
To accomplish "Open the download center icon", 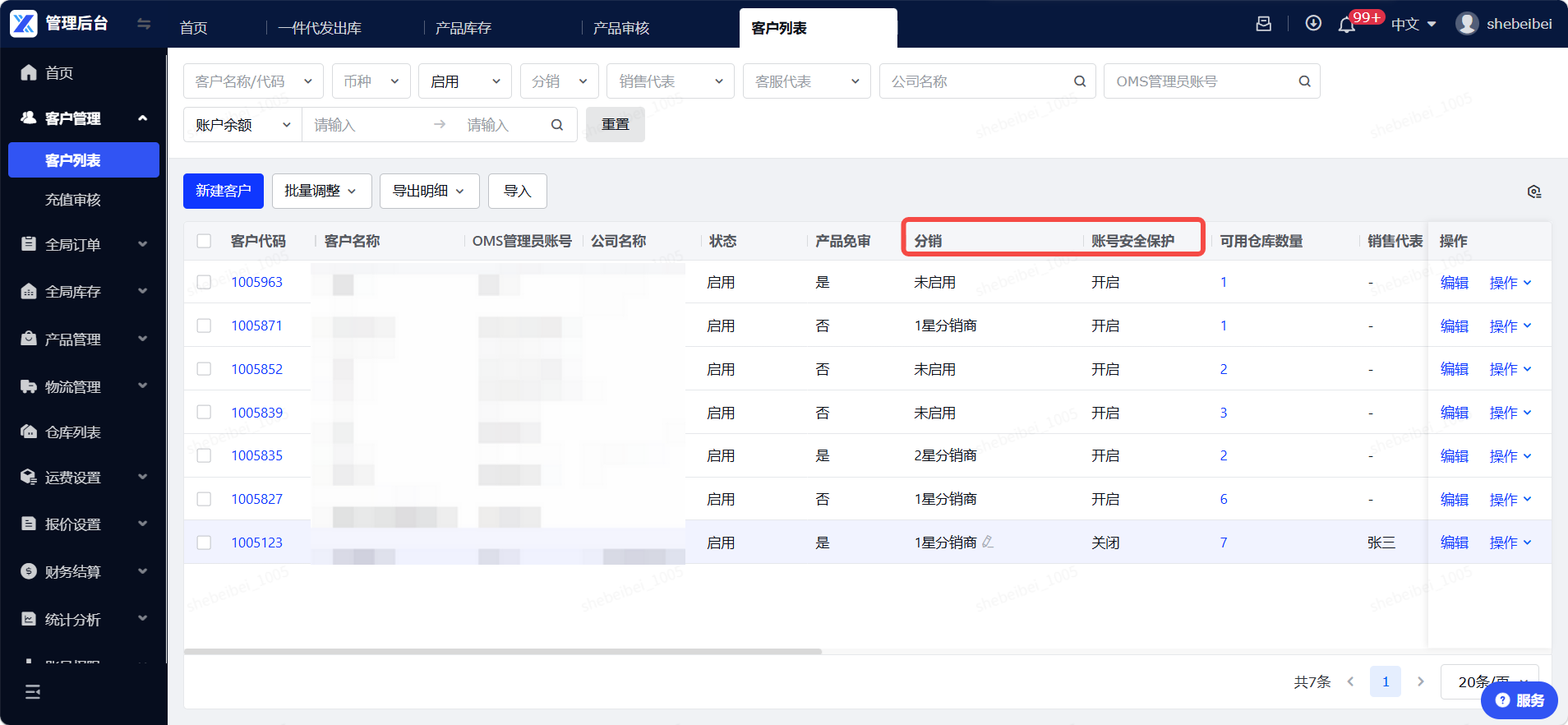I will point(1313,23).
